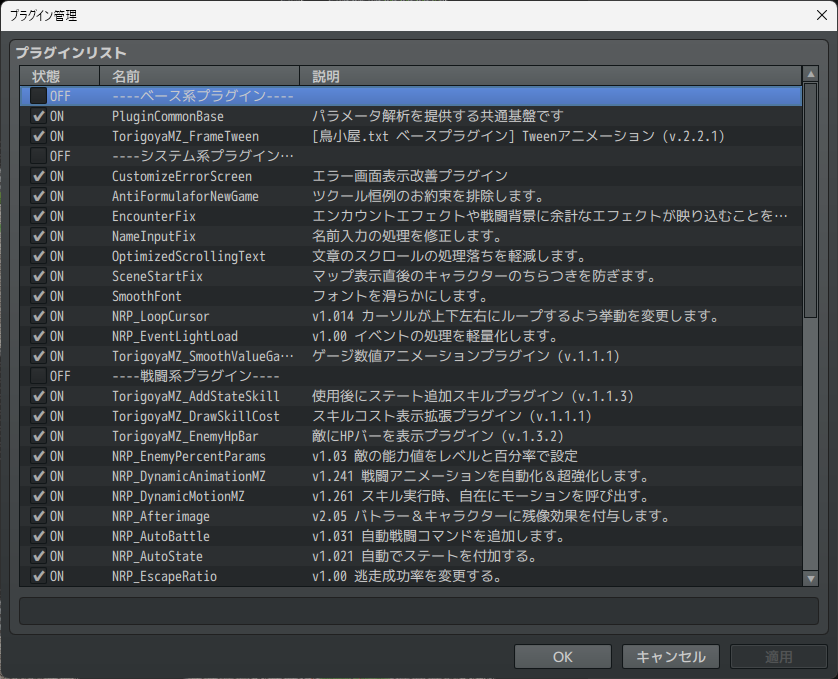Click the empty description field below the list
The image size is (838, 679).
point(419,611)
